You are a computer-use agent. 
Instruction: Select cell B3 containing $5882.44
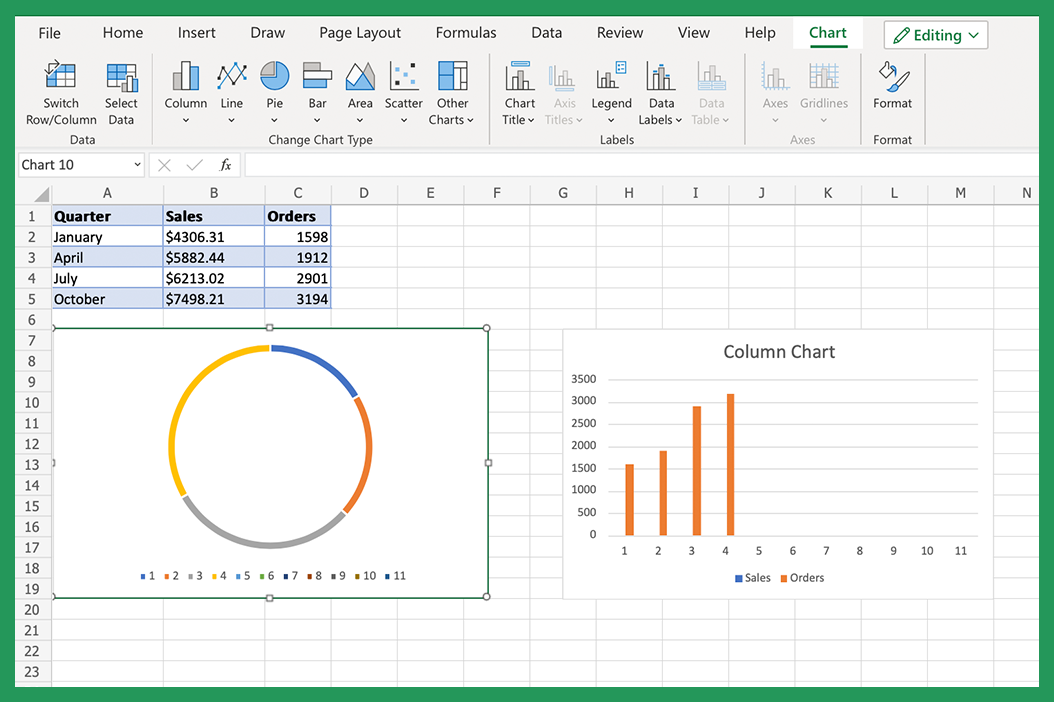[213, 257]
